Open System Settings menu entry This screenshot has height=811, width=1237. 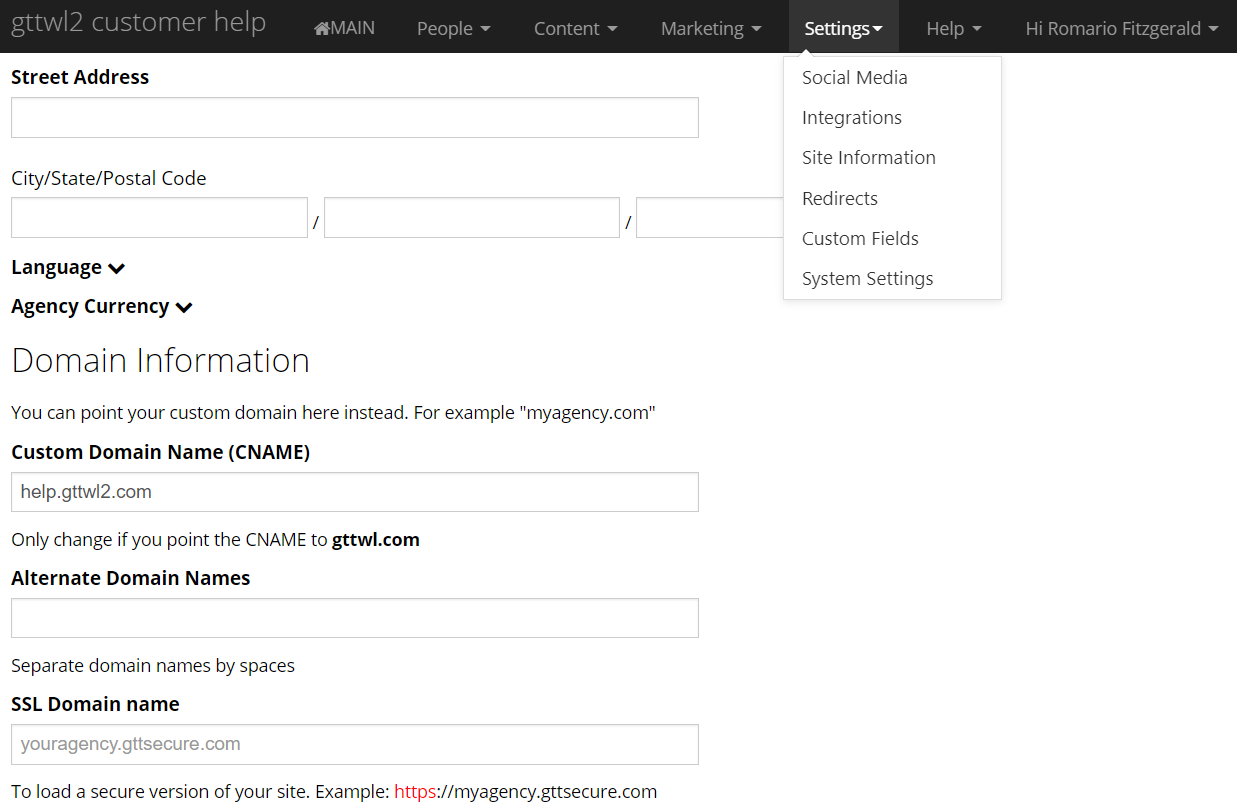click(867, 279)
